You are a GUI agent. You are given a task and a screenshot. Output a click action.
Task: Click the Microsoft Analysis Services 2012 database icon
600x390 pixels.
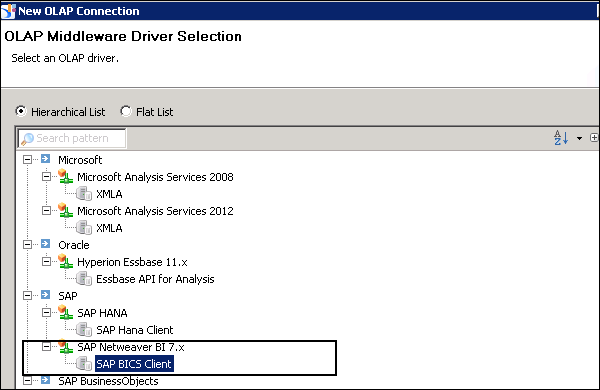[65, 210]
